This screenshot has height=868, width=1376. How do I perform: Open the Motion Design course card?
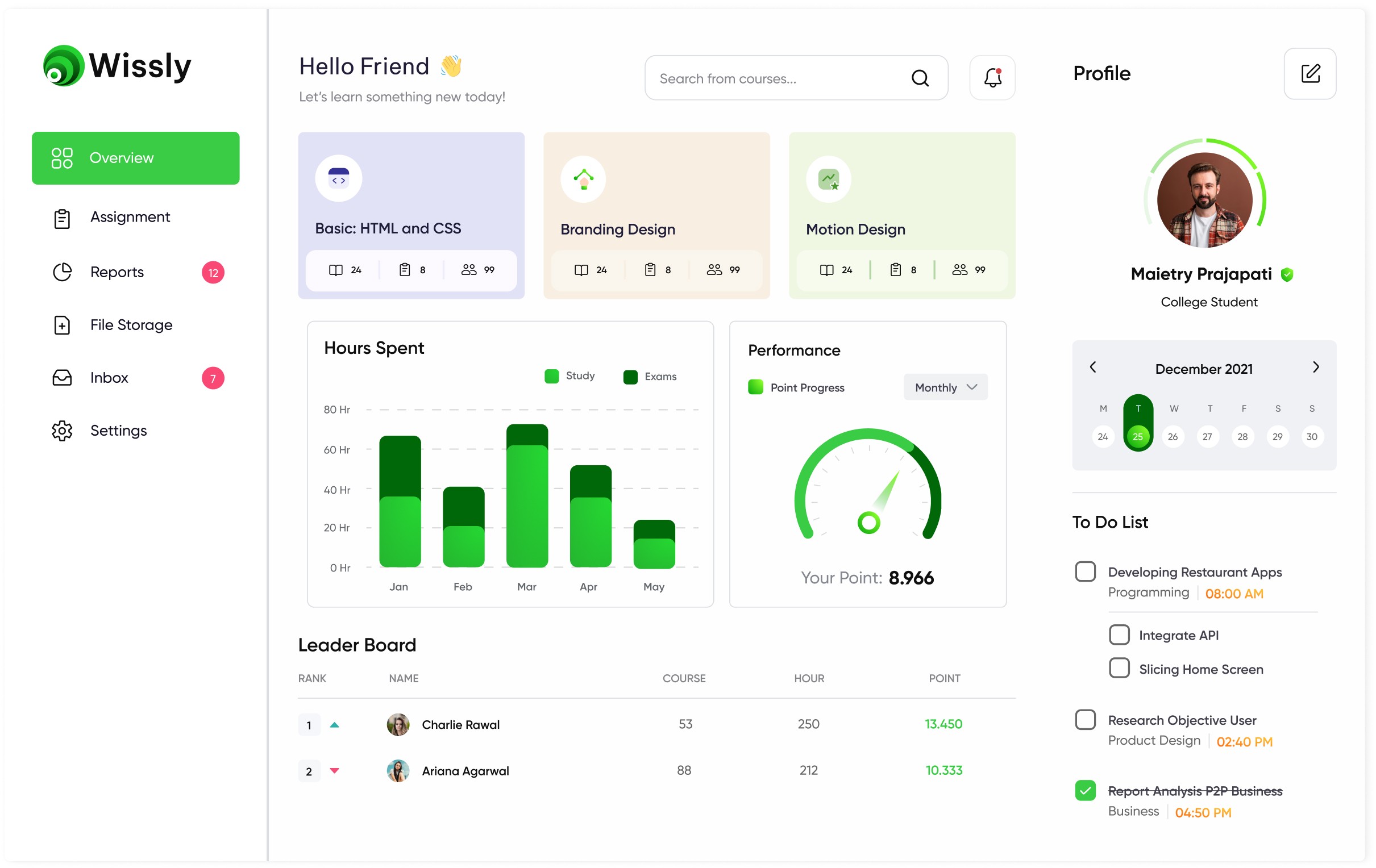[903, 216]
